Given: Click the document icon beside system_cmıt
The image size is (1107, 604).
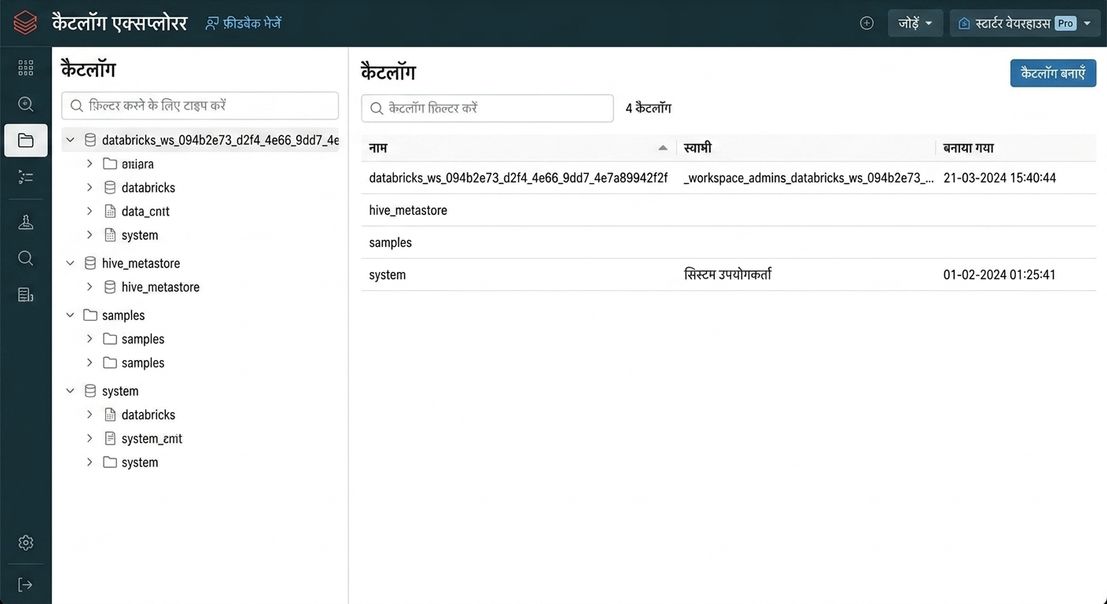Looking at the screenshot, I should [x=110, y=438].
